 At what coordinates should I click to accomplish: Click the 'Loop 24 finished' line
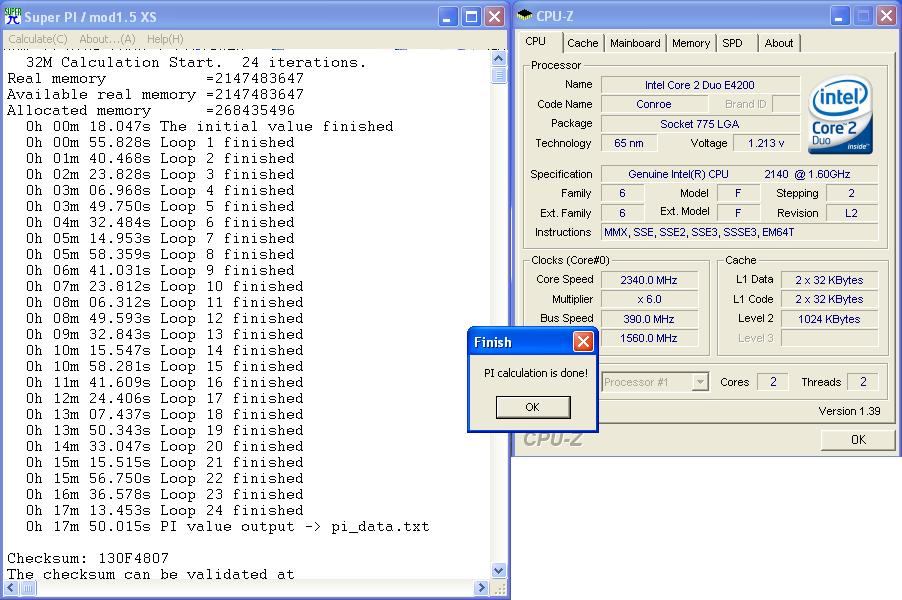(x=165, y=511)
